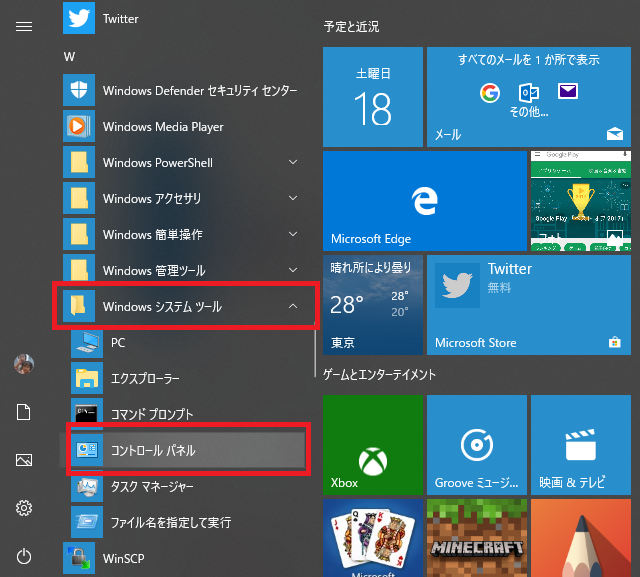Open the orange pencil app tile
The height and width of the screenshot is (577, 640).
click(581, 538)
